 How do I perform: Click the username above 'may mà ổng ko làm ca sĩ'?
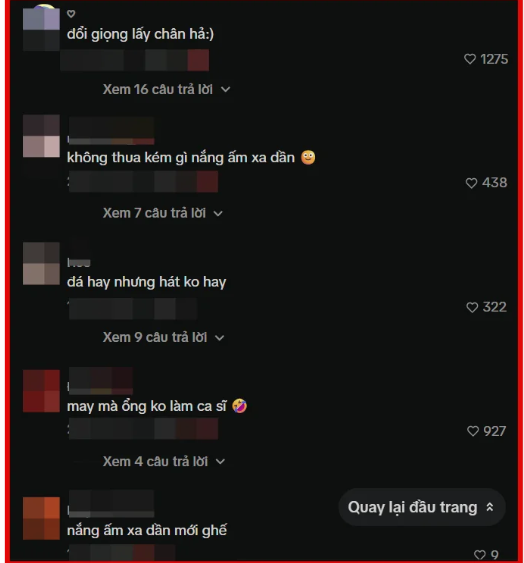100,381
